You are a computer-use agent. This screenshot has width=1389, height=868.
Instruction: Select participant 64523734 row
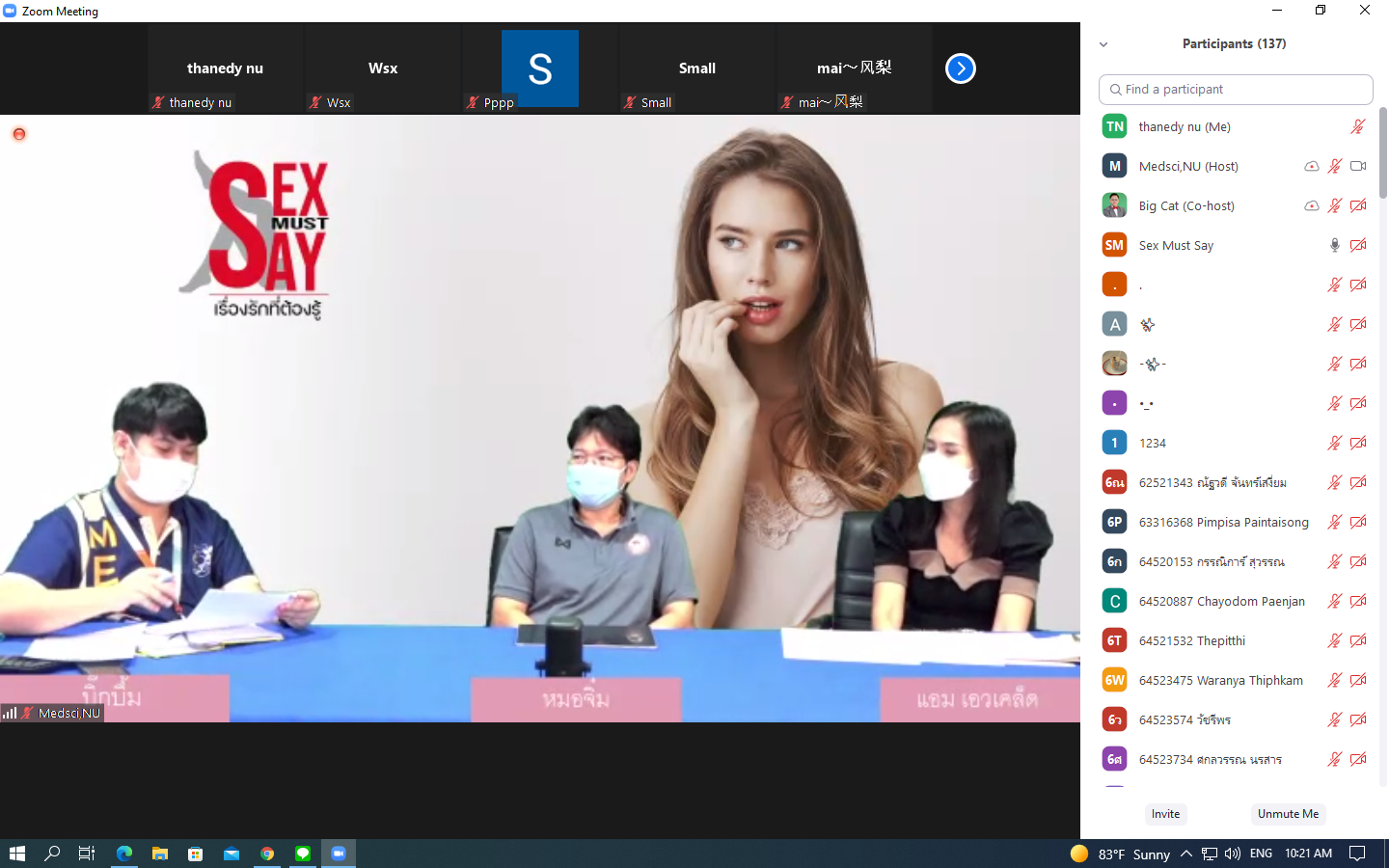tap(1236, 759)
